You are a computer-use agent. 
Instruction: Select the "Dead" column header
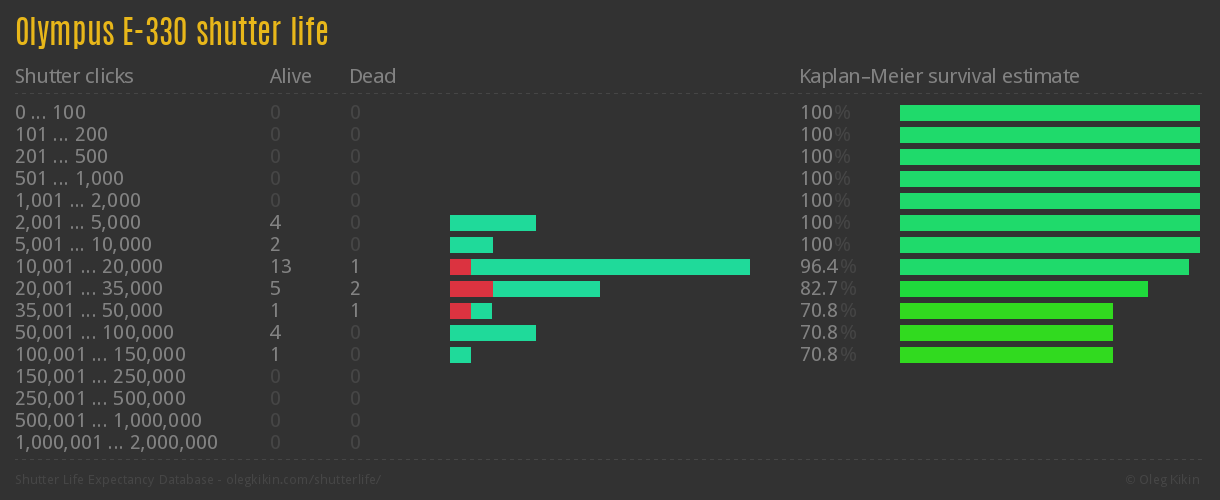(x=372, y=76)
